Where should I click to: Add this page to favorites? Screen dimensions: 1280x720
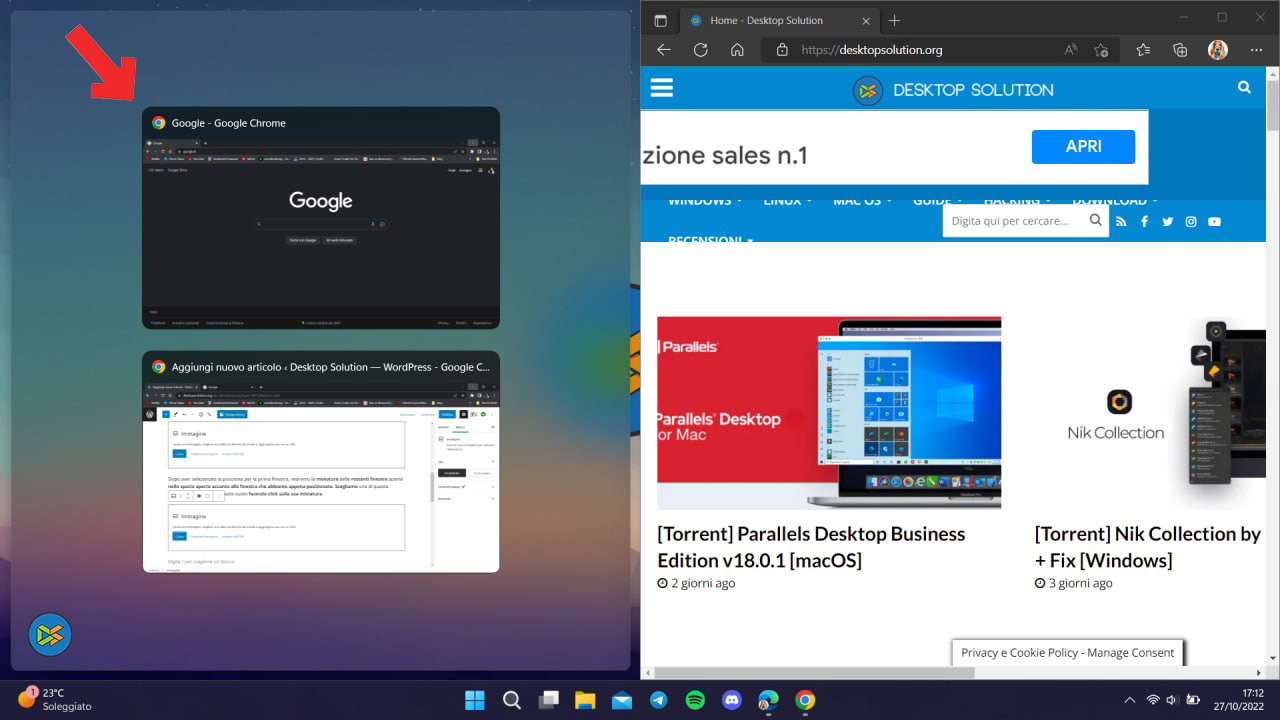[1101, 50]
